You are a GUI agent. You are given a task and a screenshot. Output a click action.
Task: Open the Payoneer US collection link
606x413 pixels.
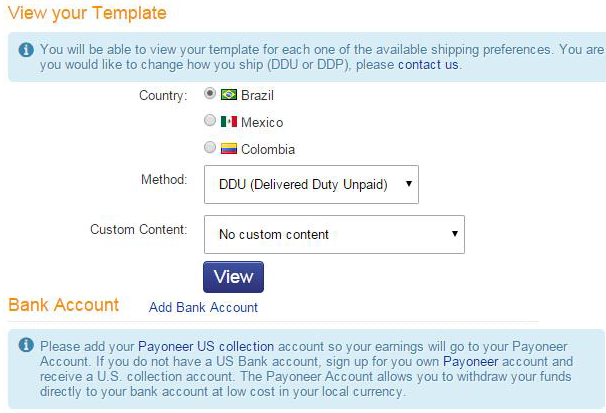pyautogui.click(x=206, y=347)
